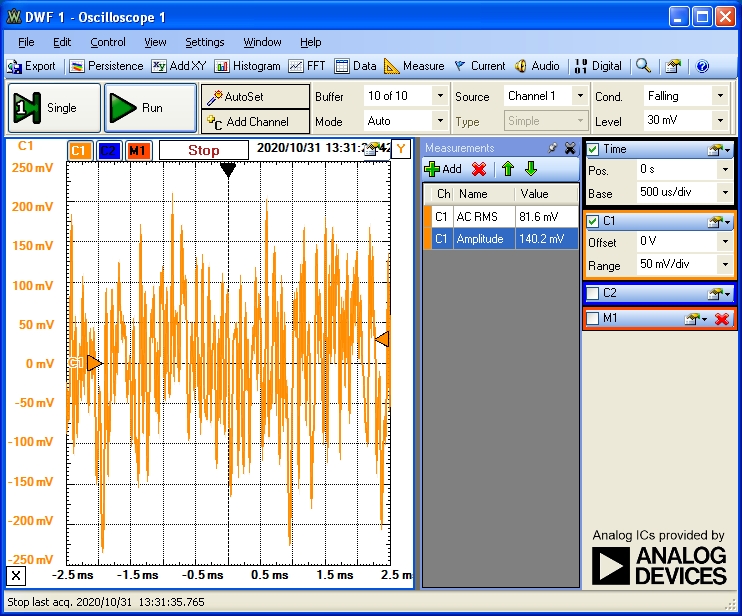Select the orange C1 channel color tag
The height and width of the screenshot is (616, 742).
tap(79, 151)
